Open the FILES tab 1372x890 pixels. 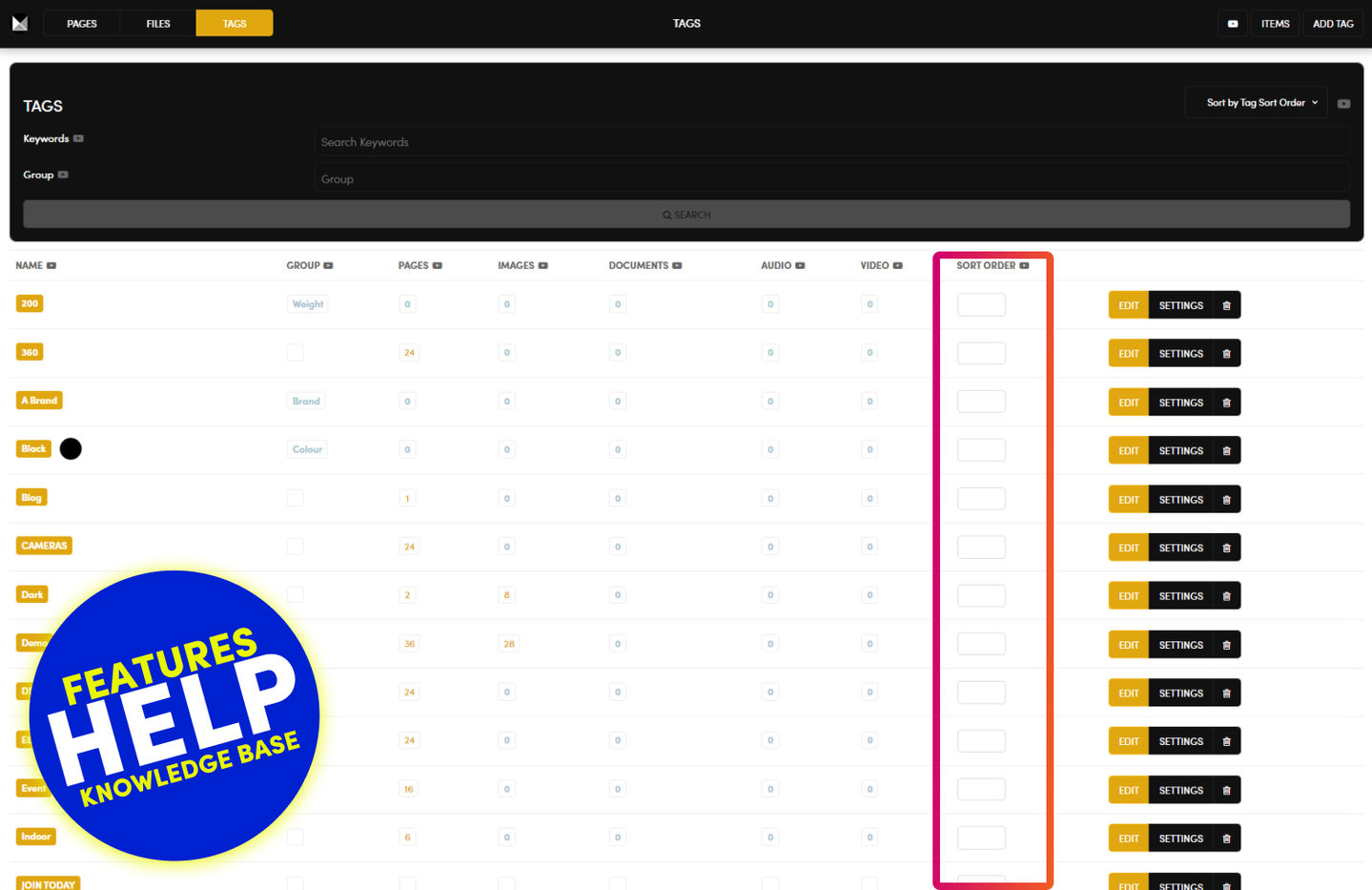click(158, 24)
